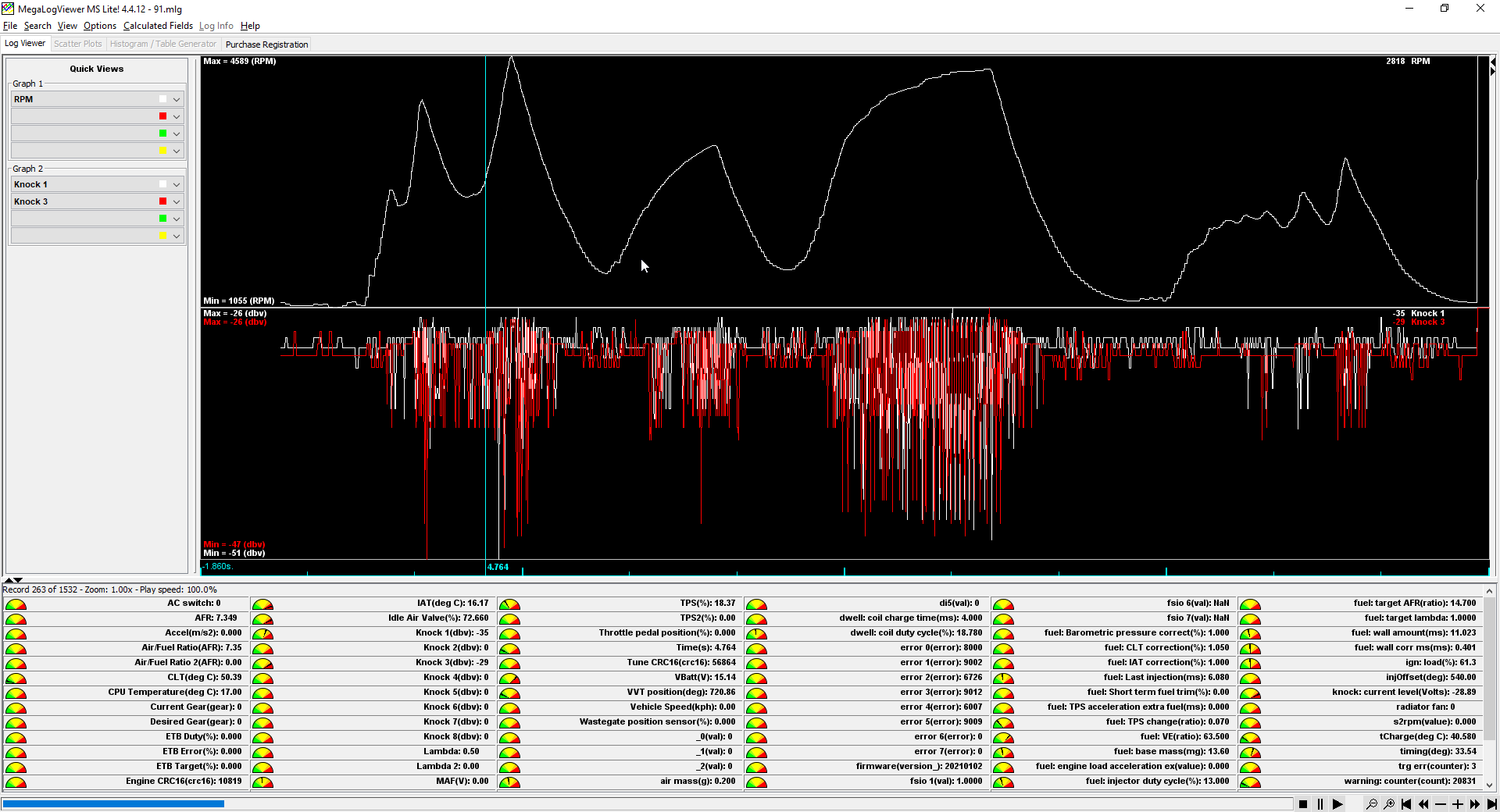Open the Options menu
1500x812 pixels.
(100, 26)
